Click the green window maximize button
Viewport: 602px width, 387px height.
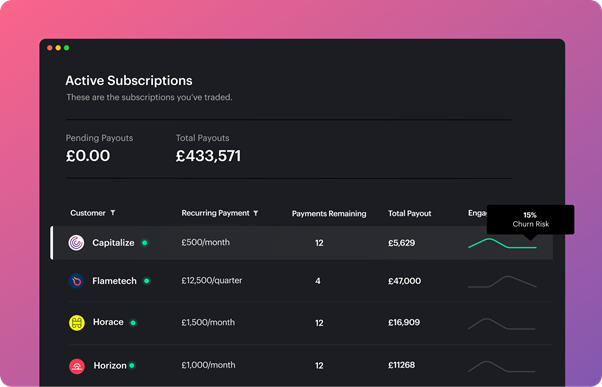point(66,48)
